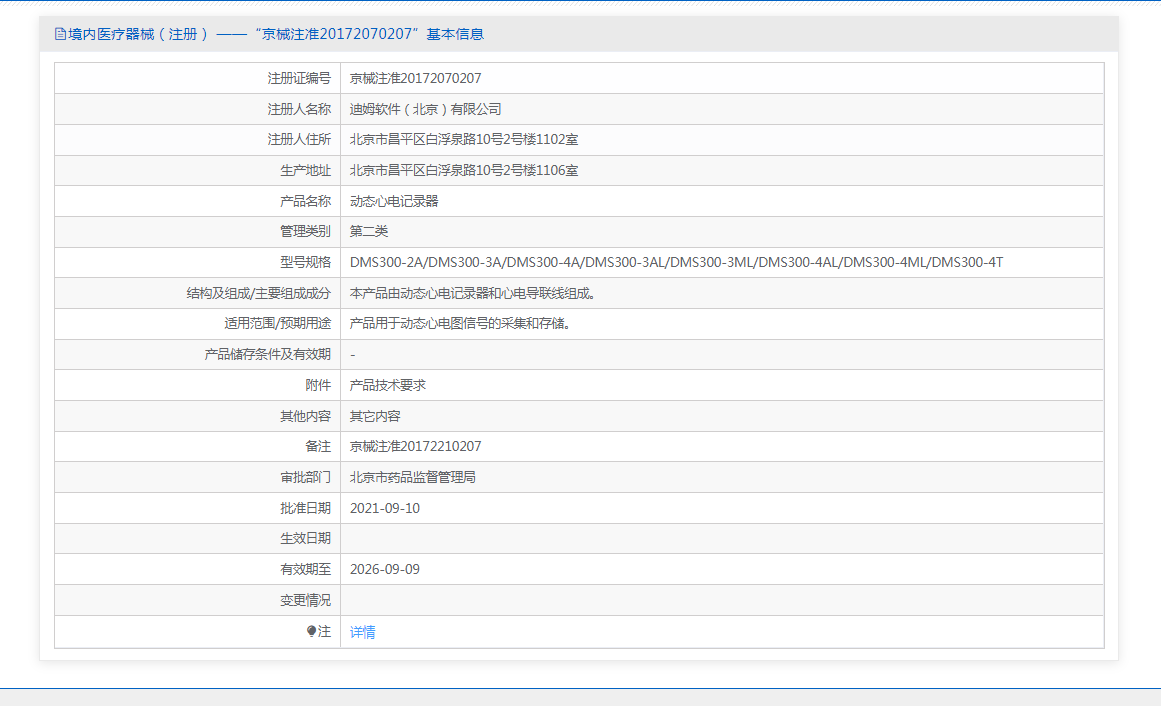1161x706 pixels.
Task: Click production address ending with 1106室
Action: point(464,170)
